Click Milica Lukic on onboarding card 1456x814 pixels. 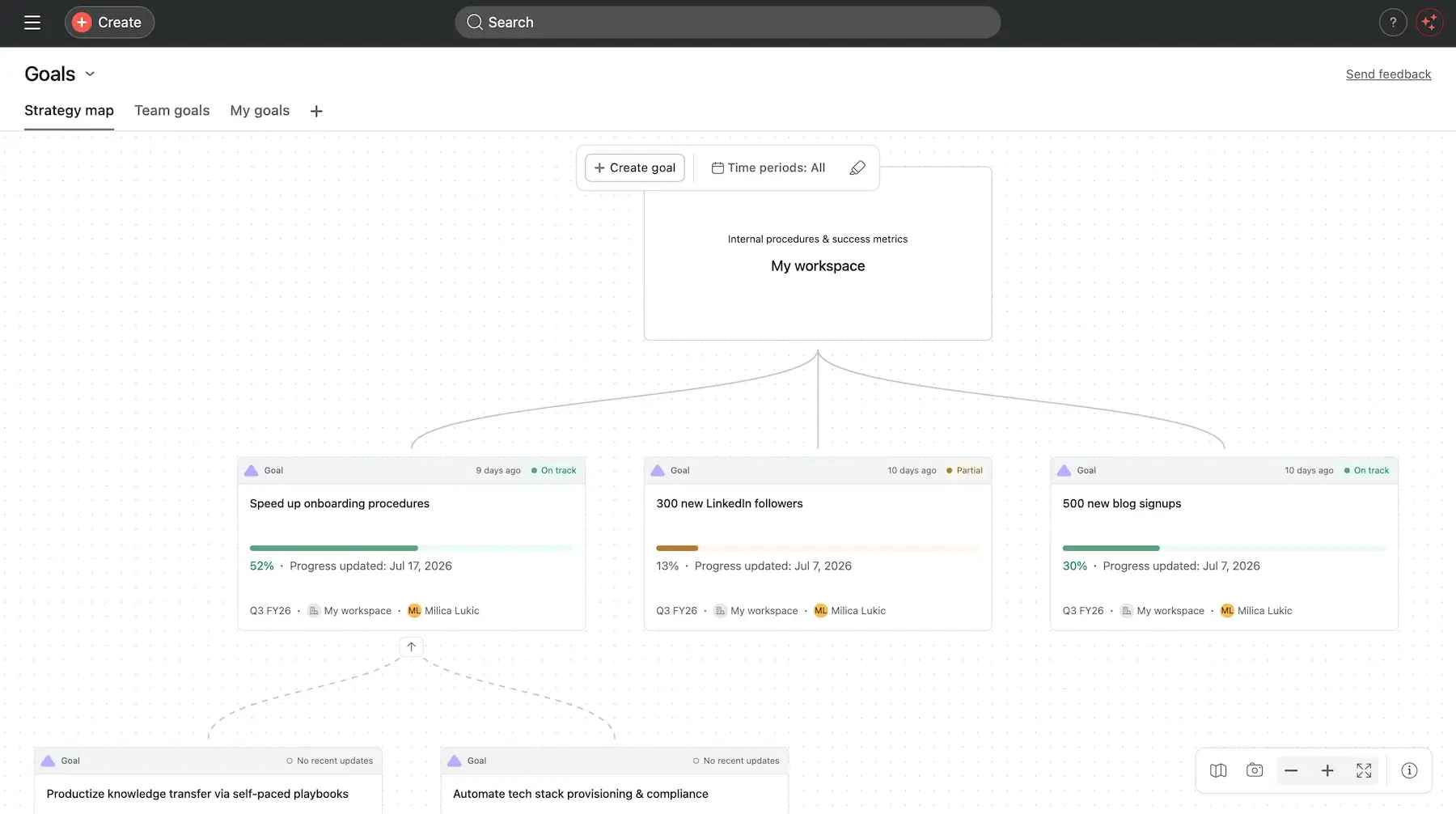[x=452, y=611]
